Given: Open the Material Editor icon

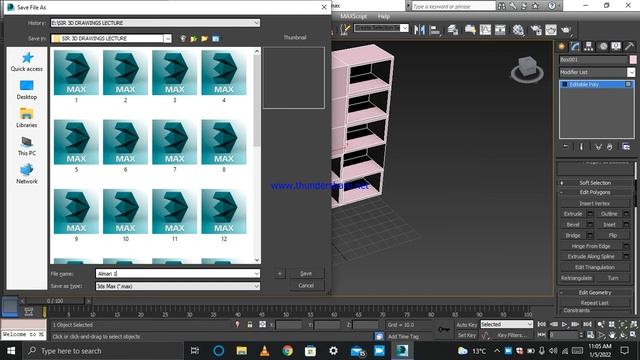Looking at the screenshot, I should (x=518, y=30).
